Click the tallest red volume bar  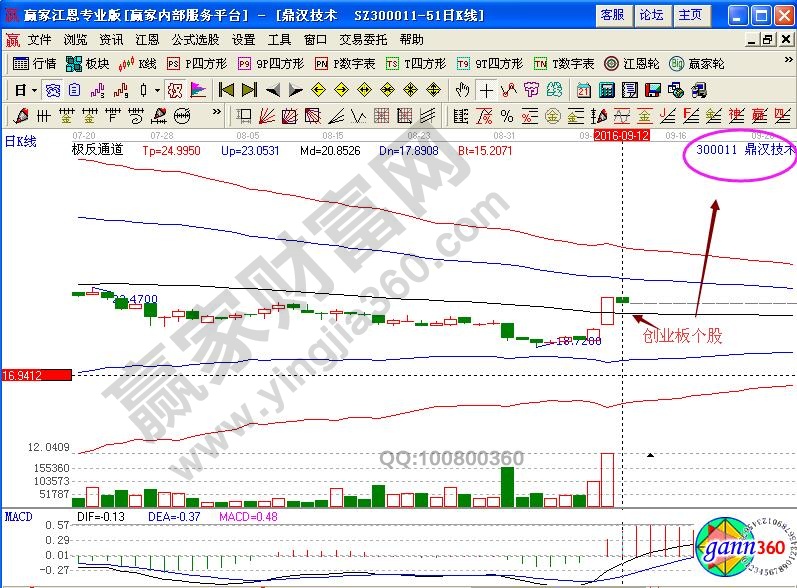(606, 479)
